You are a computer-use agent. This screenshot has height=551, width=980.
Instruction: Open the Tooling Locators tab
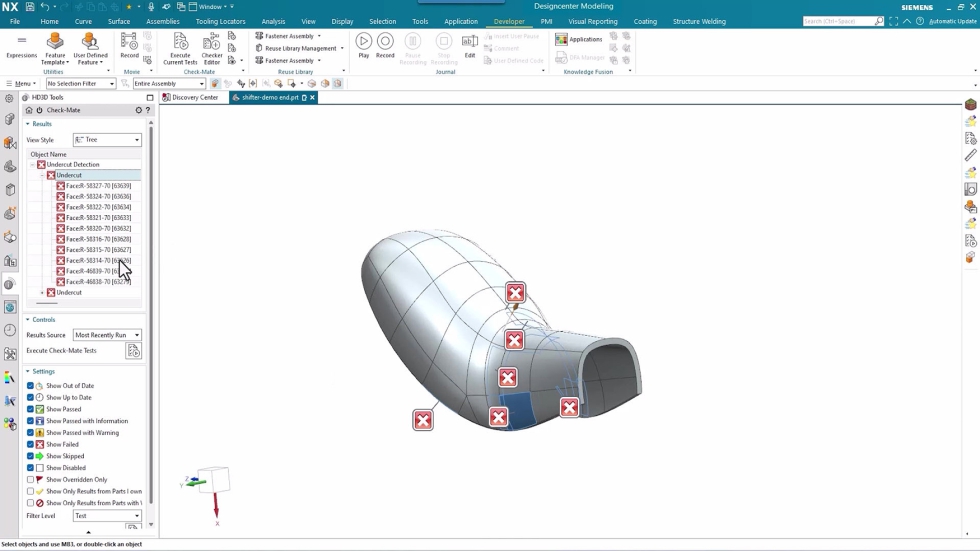(x=221, y=21)
